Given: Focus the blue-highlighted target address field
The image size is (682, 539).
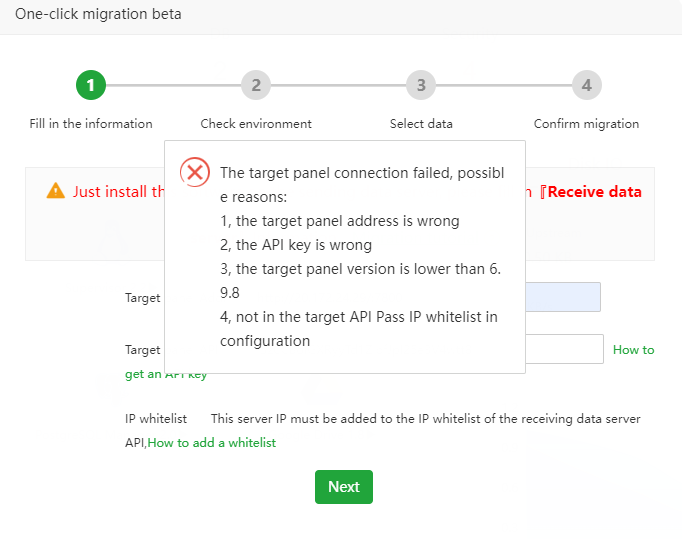Looking at the screenshot, I should click(x=562, y=297).
